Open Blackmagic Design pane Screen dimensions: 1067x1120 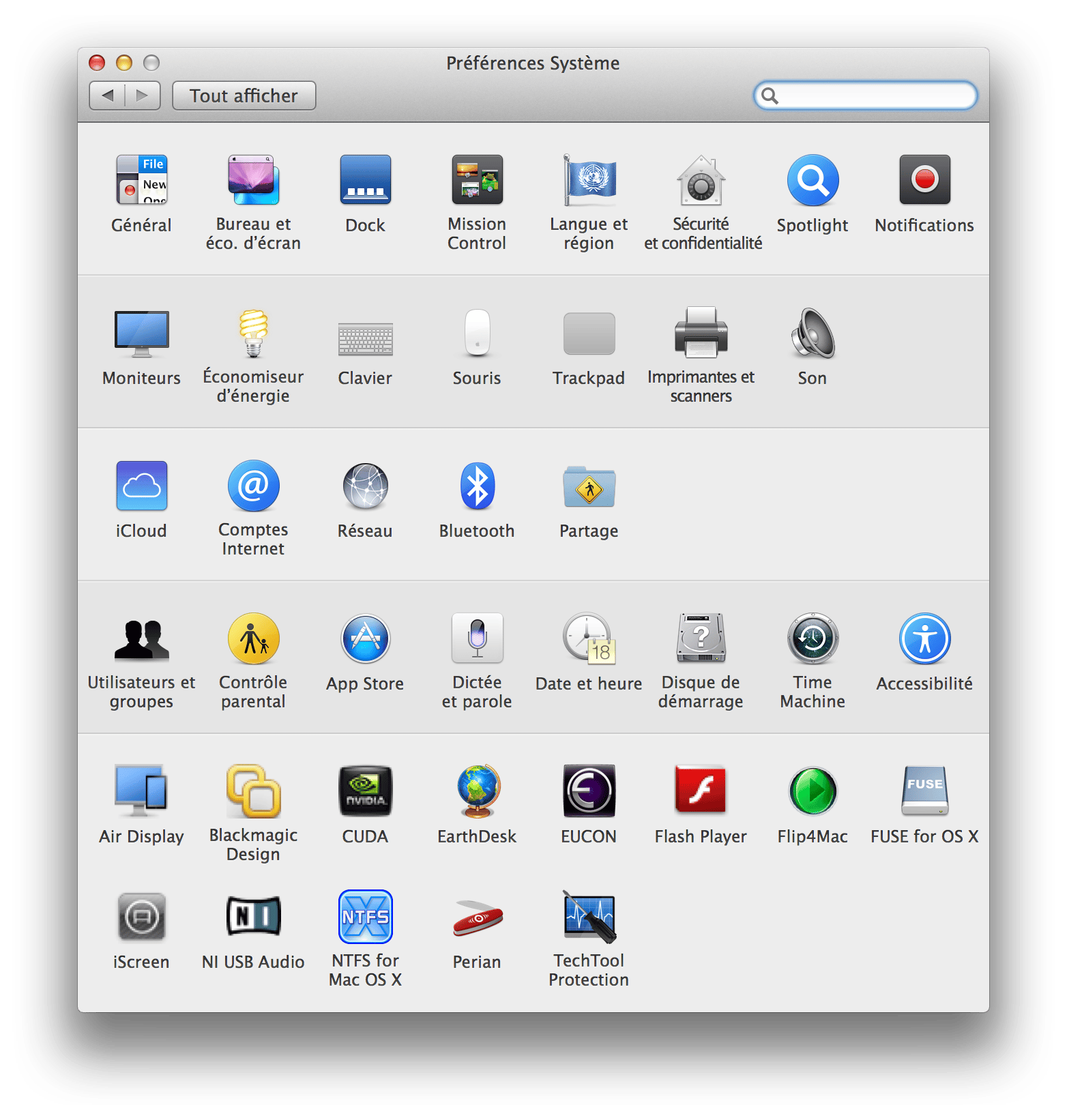253,791
